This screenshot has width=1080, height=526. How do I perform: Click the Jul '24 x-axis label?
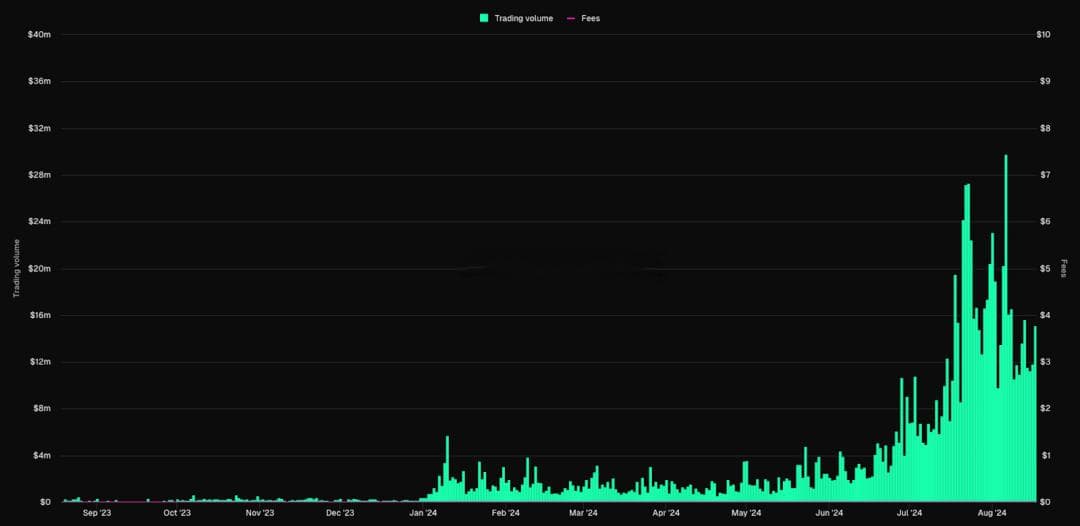[910, 512]
